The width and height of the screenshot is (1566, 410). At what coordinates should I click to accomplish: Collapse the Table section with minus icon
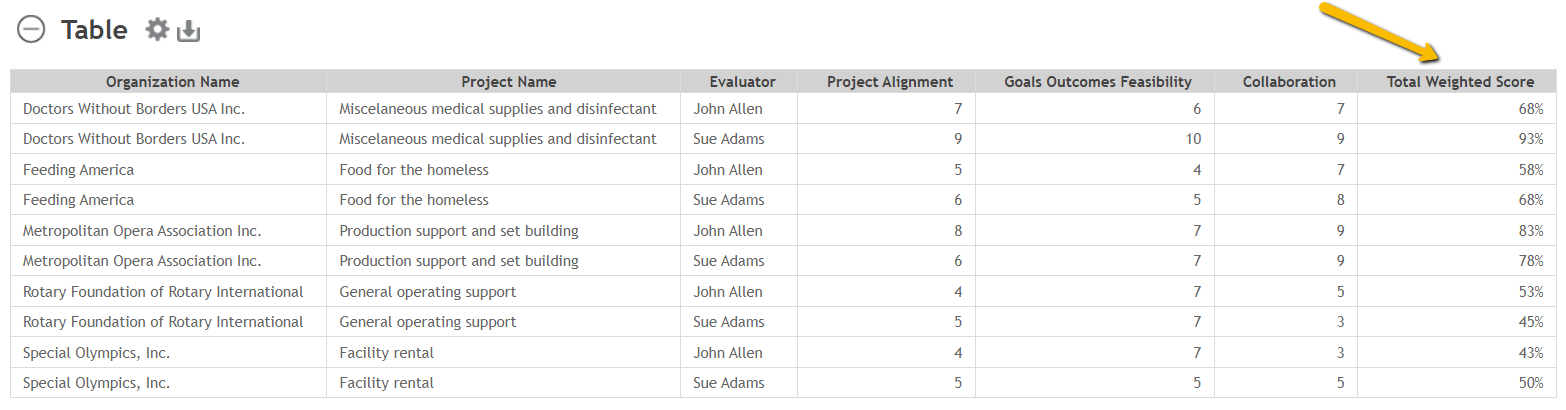click(31, 31)
